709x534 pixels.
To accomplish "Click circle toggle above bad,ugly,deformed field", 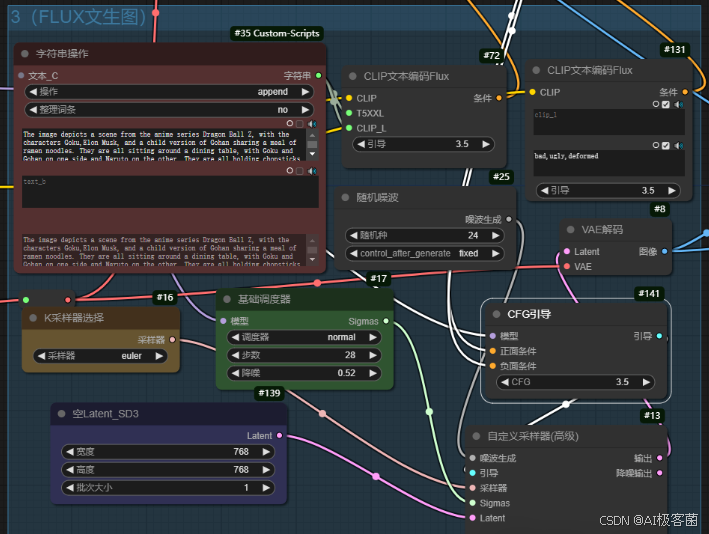I will (656, 145).
